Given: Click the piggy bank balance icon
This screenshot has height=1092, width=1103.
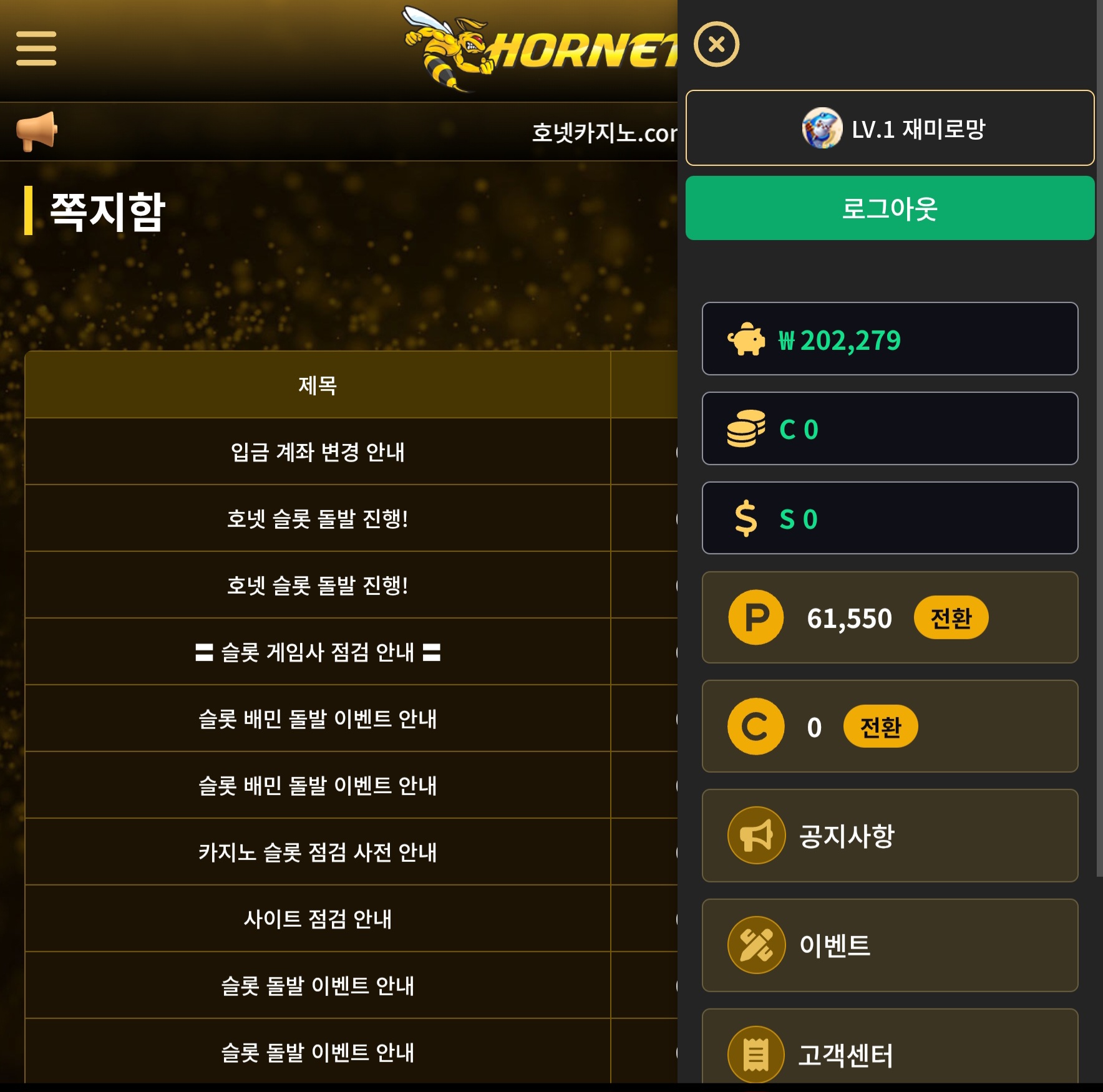Looking at the screenshot, I should coord(746,339).
